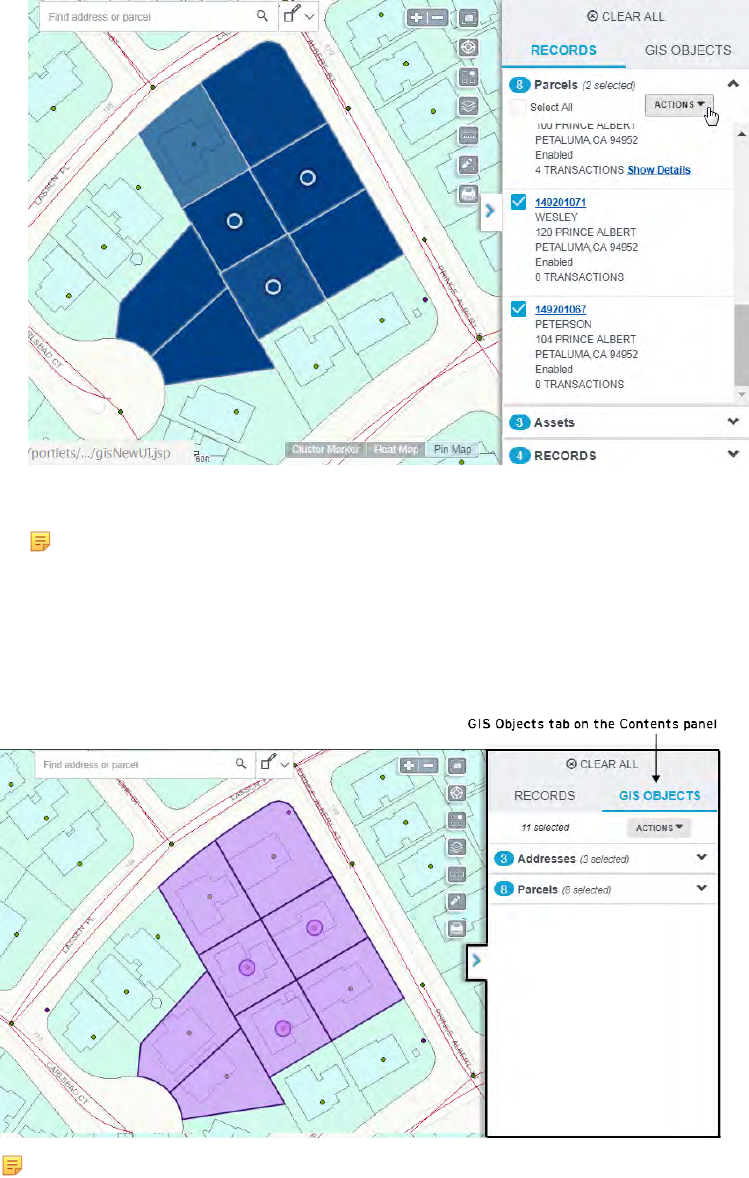Open layers icon on blue-selection map
This screenshot has height=1178, width=749.
pyautogui.click(x=469, y=106)
